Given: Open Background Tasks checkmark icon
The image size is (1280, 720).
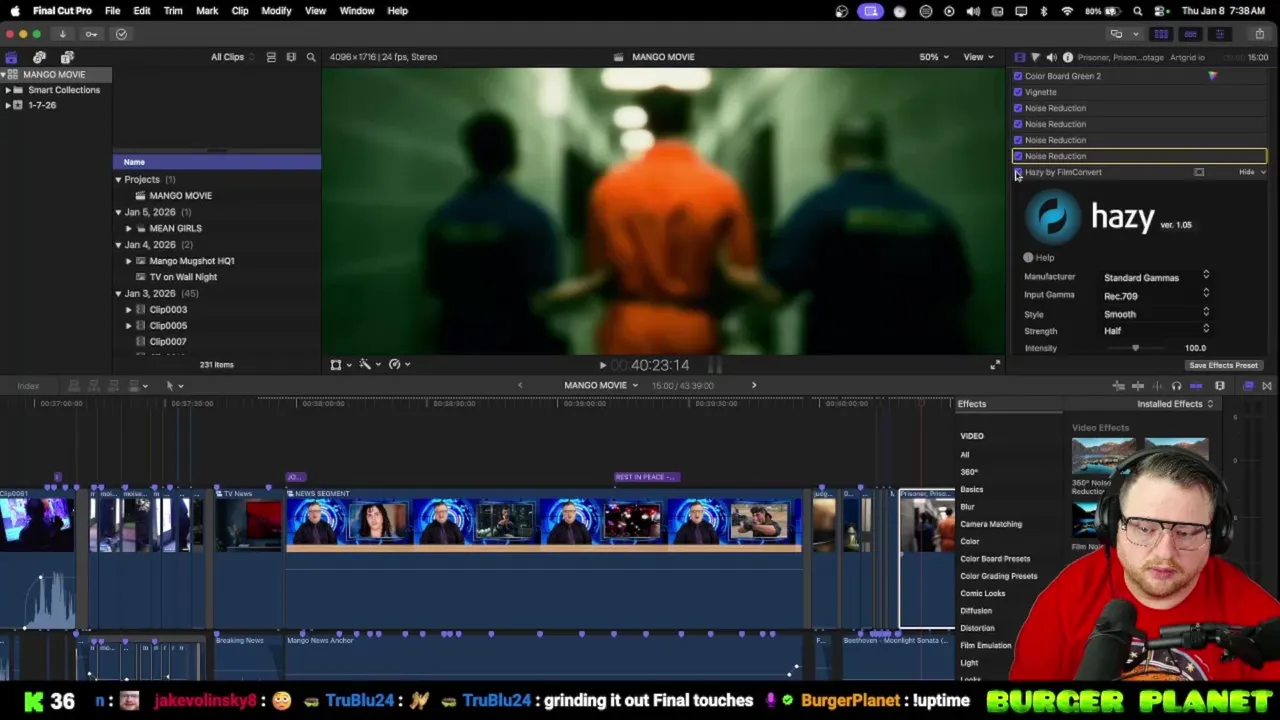Looking at the screenshot, I should click(x=121, y=34).
